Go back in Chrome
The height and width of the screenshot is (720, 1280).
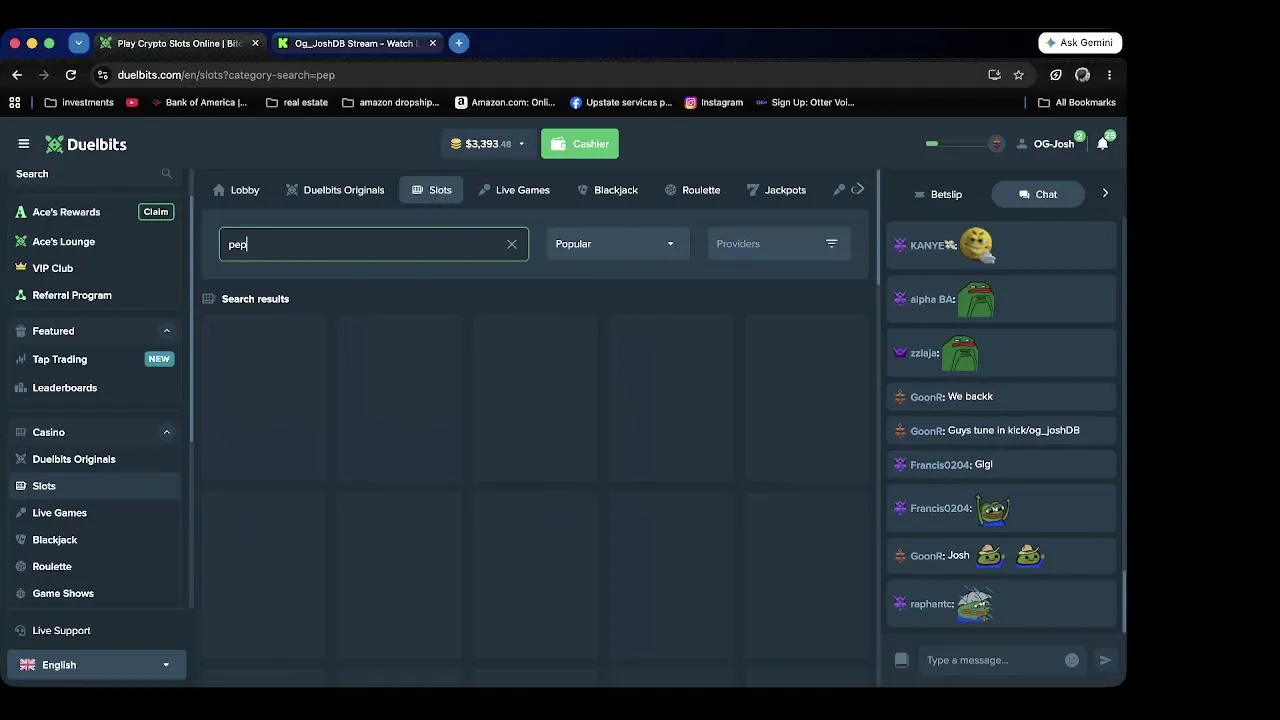tap(17, 75)
